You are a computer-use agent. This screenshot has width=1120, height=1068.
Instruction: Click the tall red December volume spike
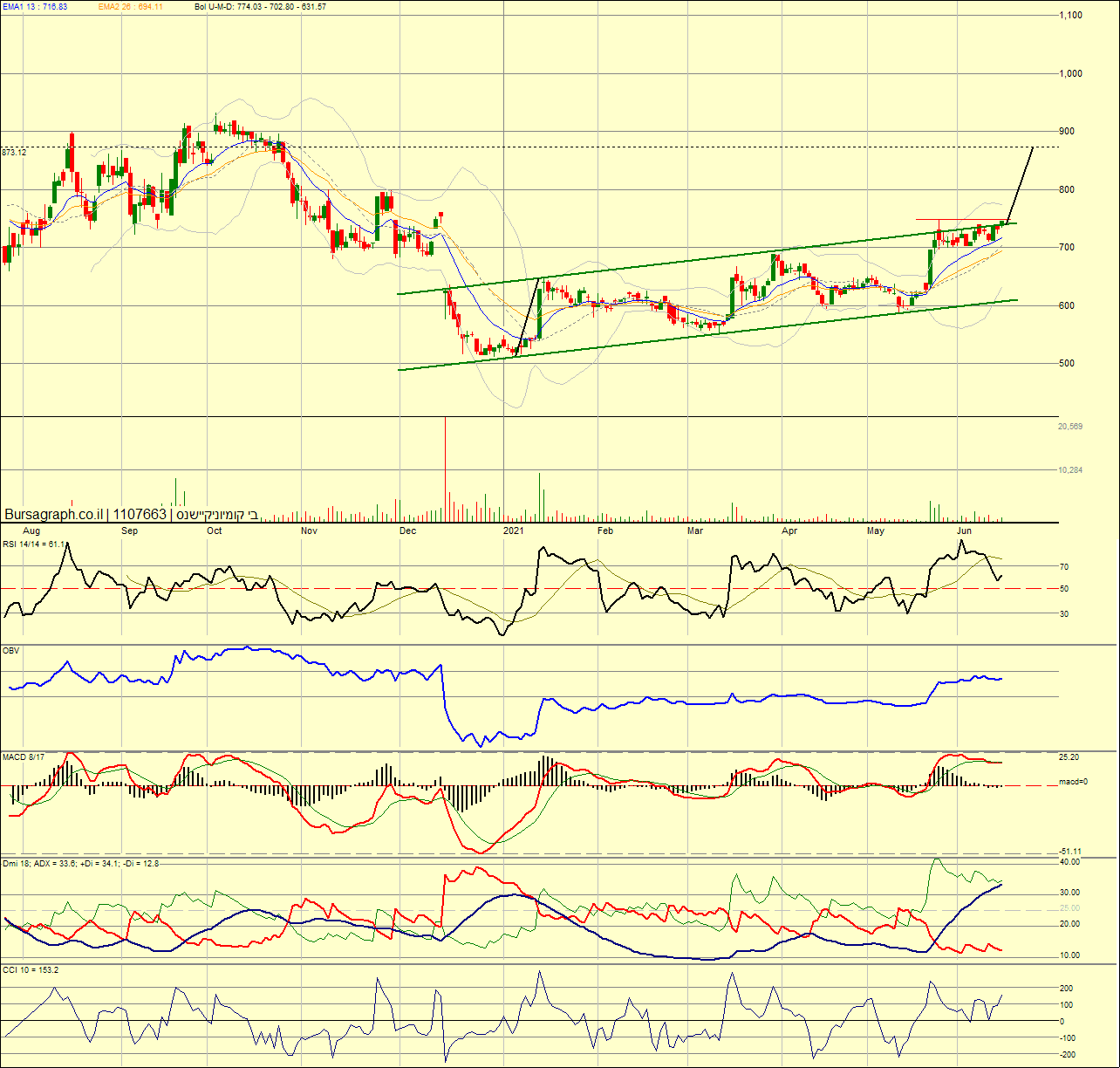(446, 462)
